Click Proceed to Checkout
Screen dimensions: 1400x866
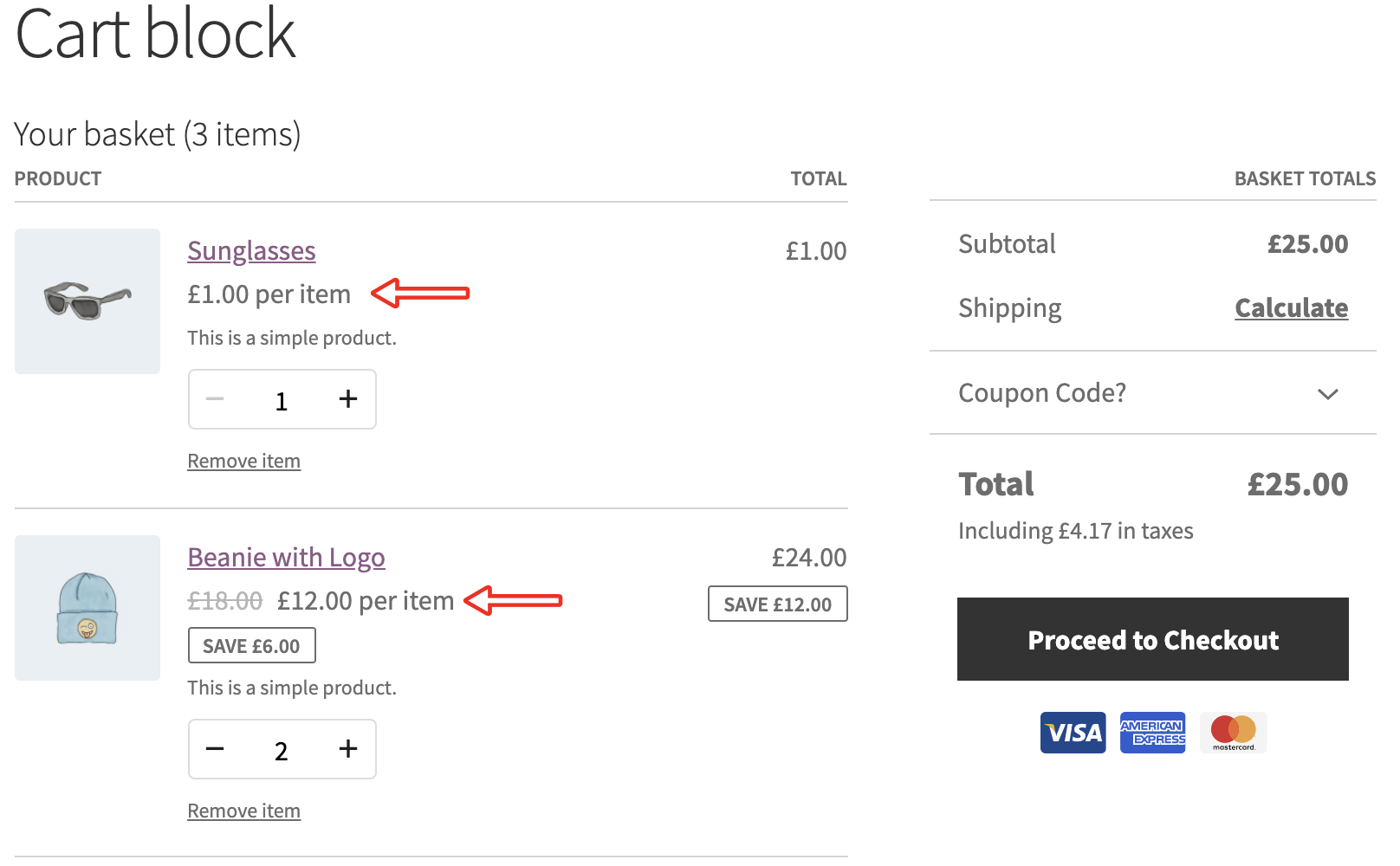pos(1152,639)
